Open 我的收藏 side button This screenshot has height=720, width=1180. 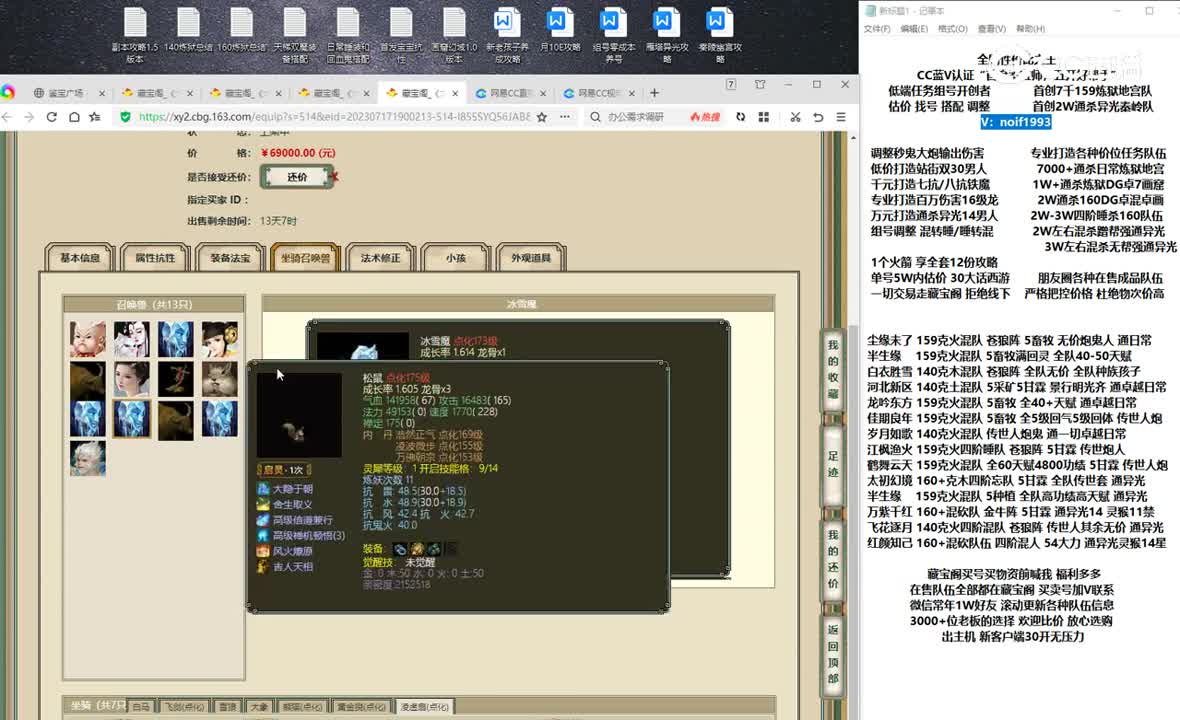click(x=832, y=369)
